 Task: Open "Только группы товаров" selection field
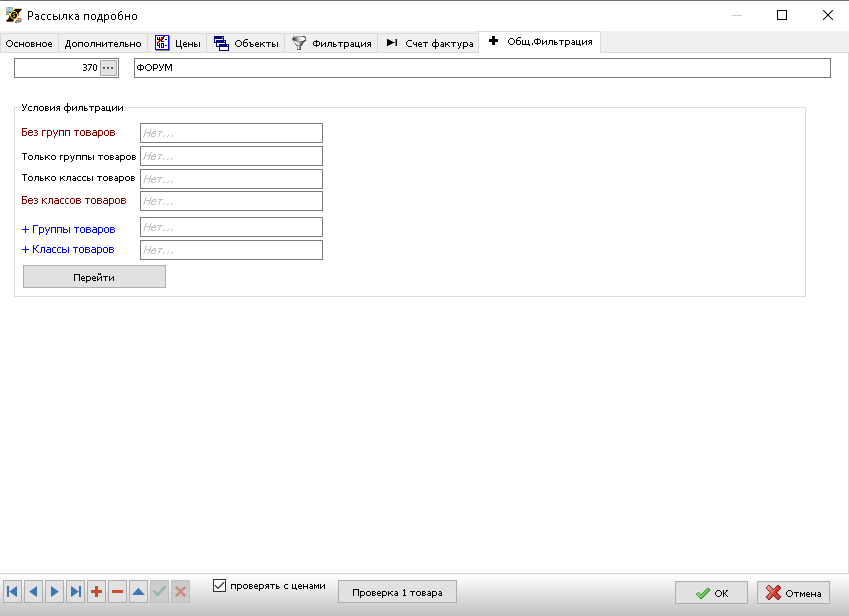(x=231, y=156)
